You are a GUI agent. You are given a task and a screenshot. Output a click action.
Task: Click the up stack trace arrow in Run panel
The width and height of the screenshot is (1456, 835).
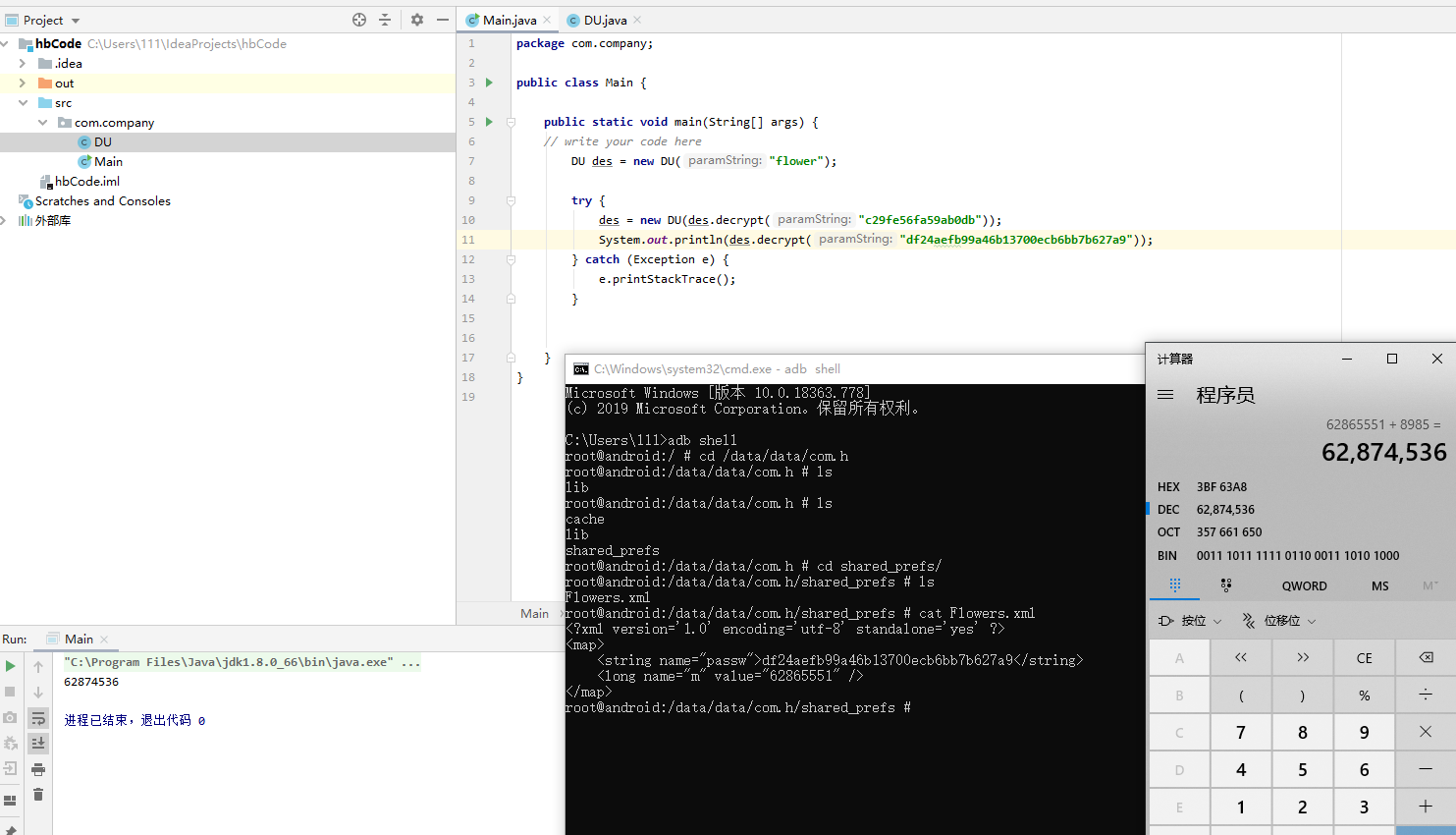[x=38, y=666]
